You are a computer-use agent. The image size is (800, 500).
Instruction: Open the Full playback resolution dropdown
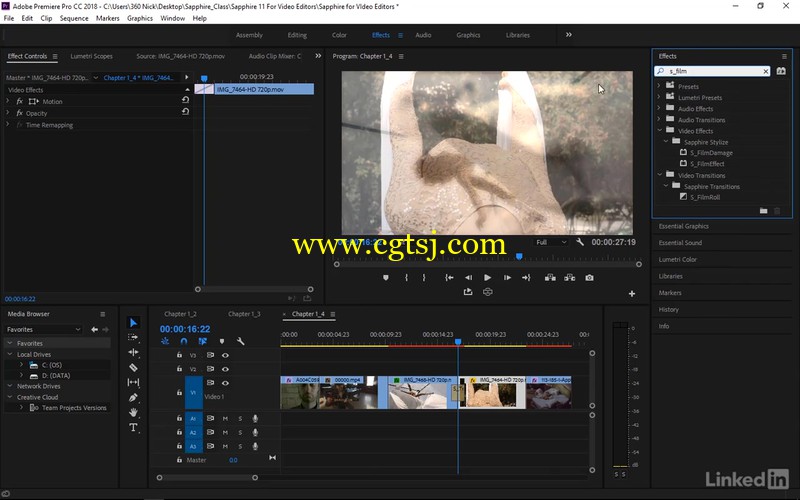pos(551,242)
